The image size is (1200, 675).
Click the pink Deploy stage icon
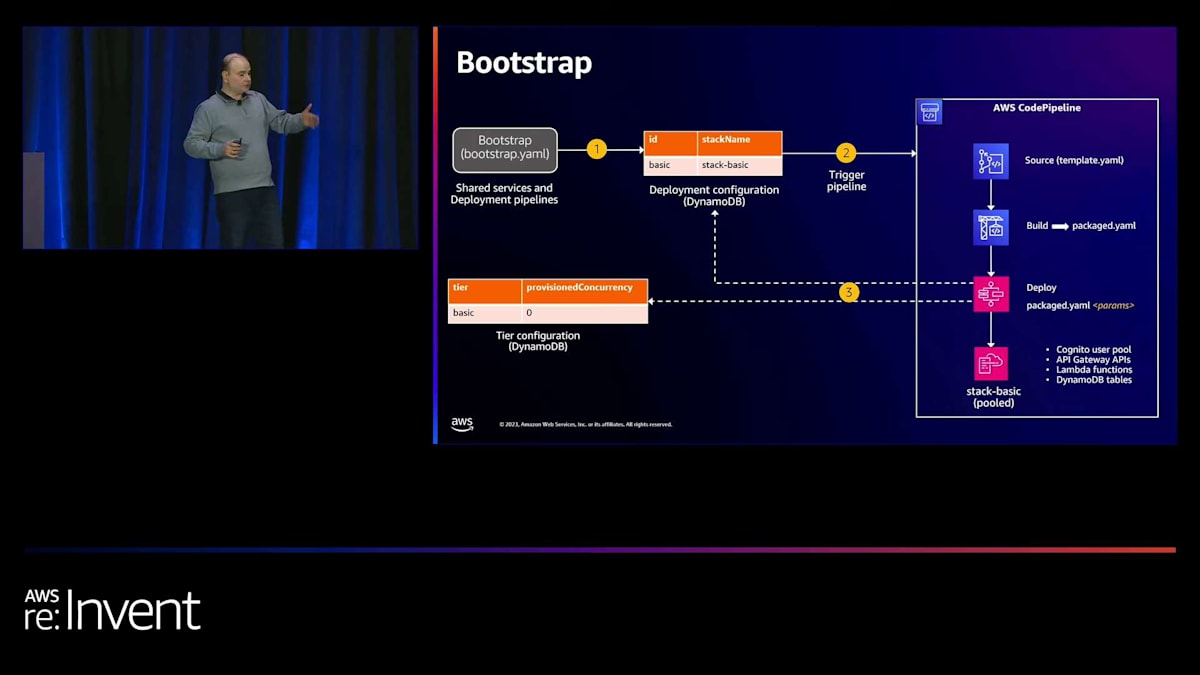click(991, 294)
